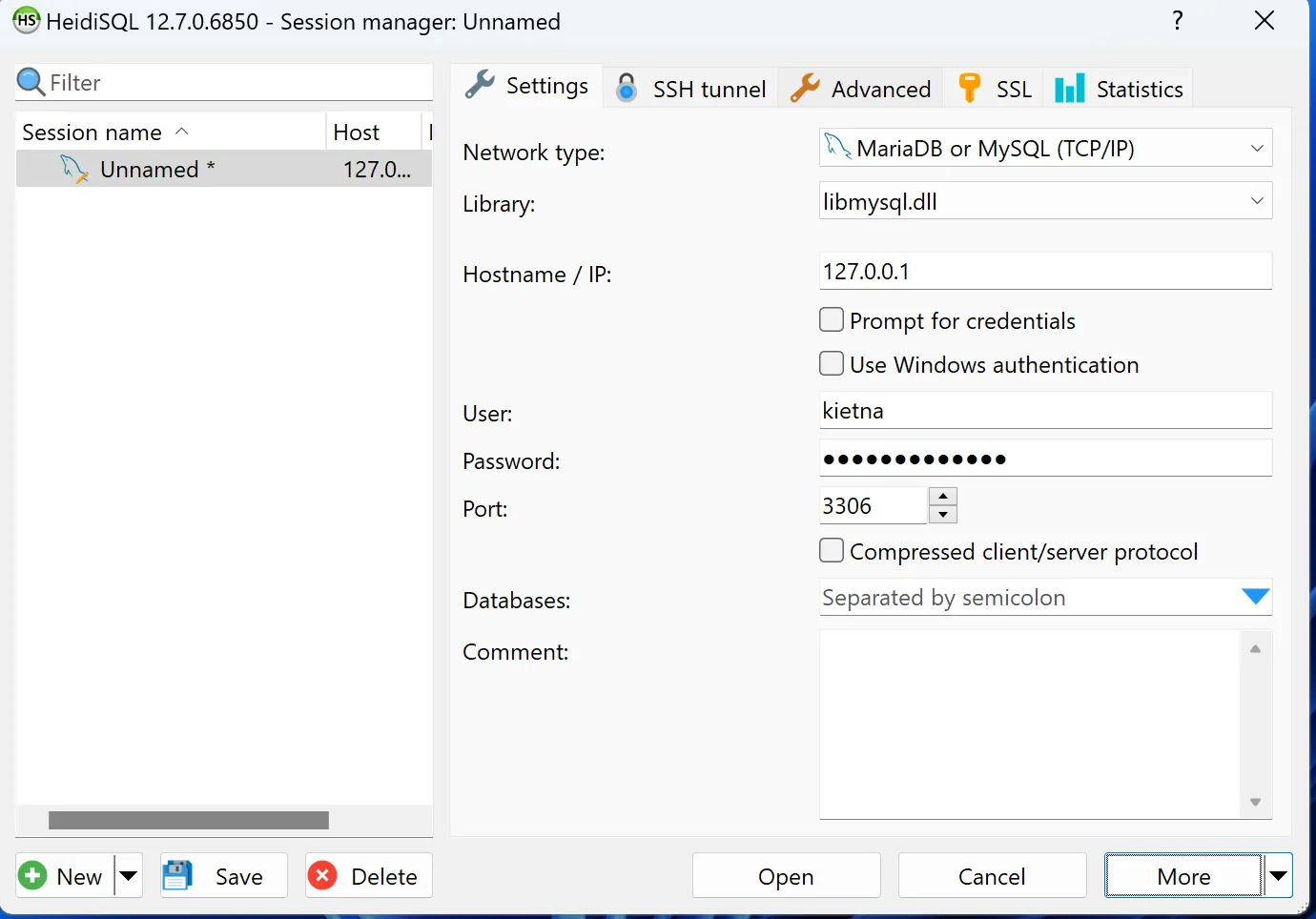The width and height of the screenshot is (1316, 919).
Task: Click the New session button label
Action: tap(79, 876)
